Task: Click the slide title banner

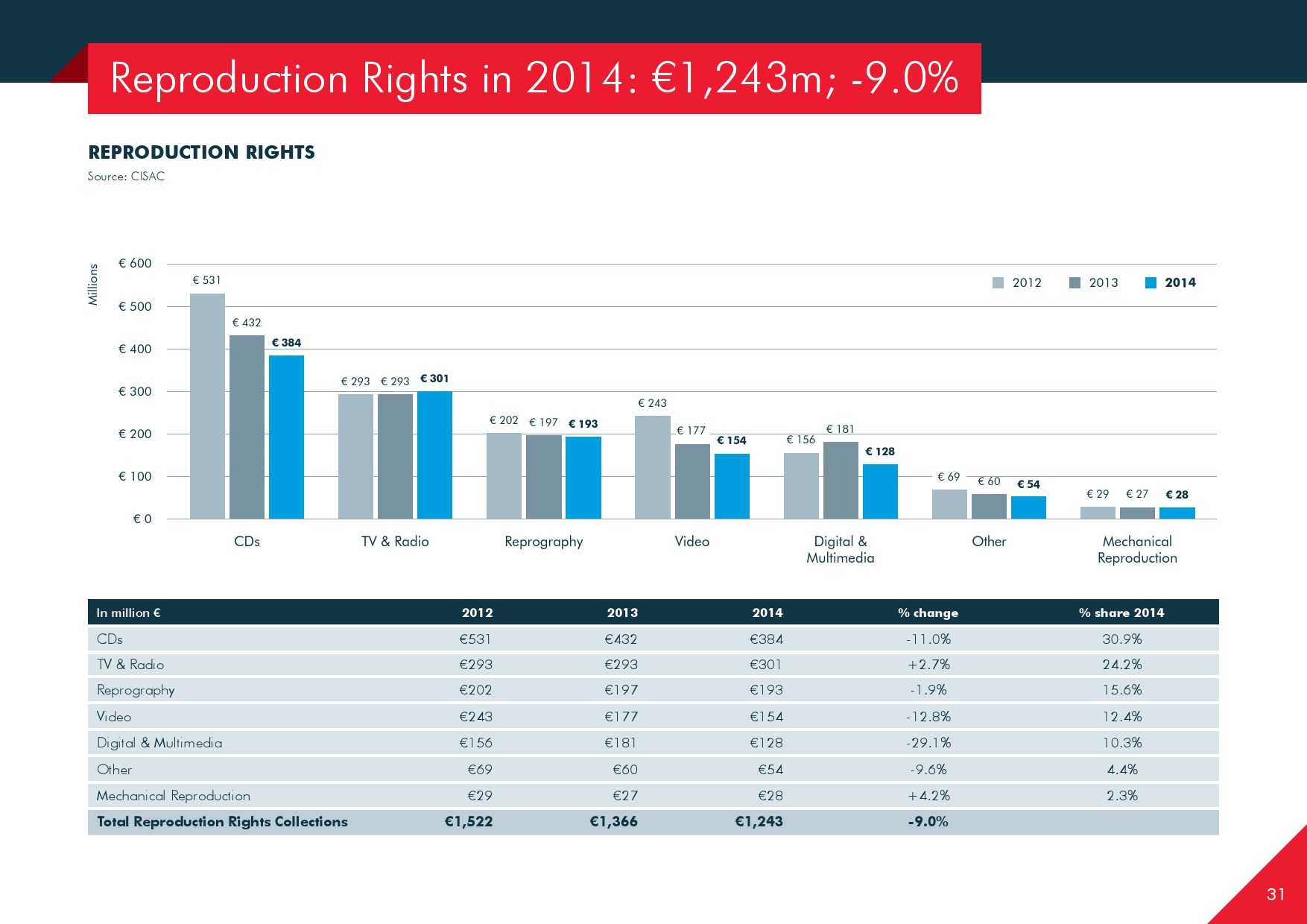Action: tap(534, 78)
